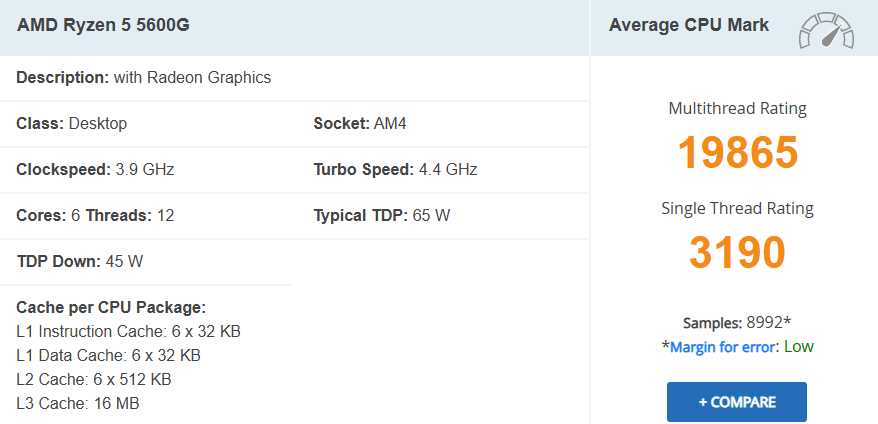The image size is (878, 424).
Task: Select the Typical TDP 65 W entry
Action: [382, 215]
